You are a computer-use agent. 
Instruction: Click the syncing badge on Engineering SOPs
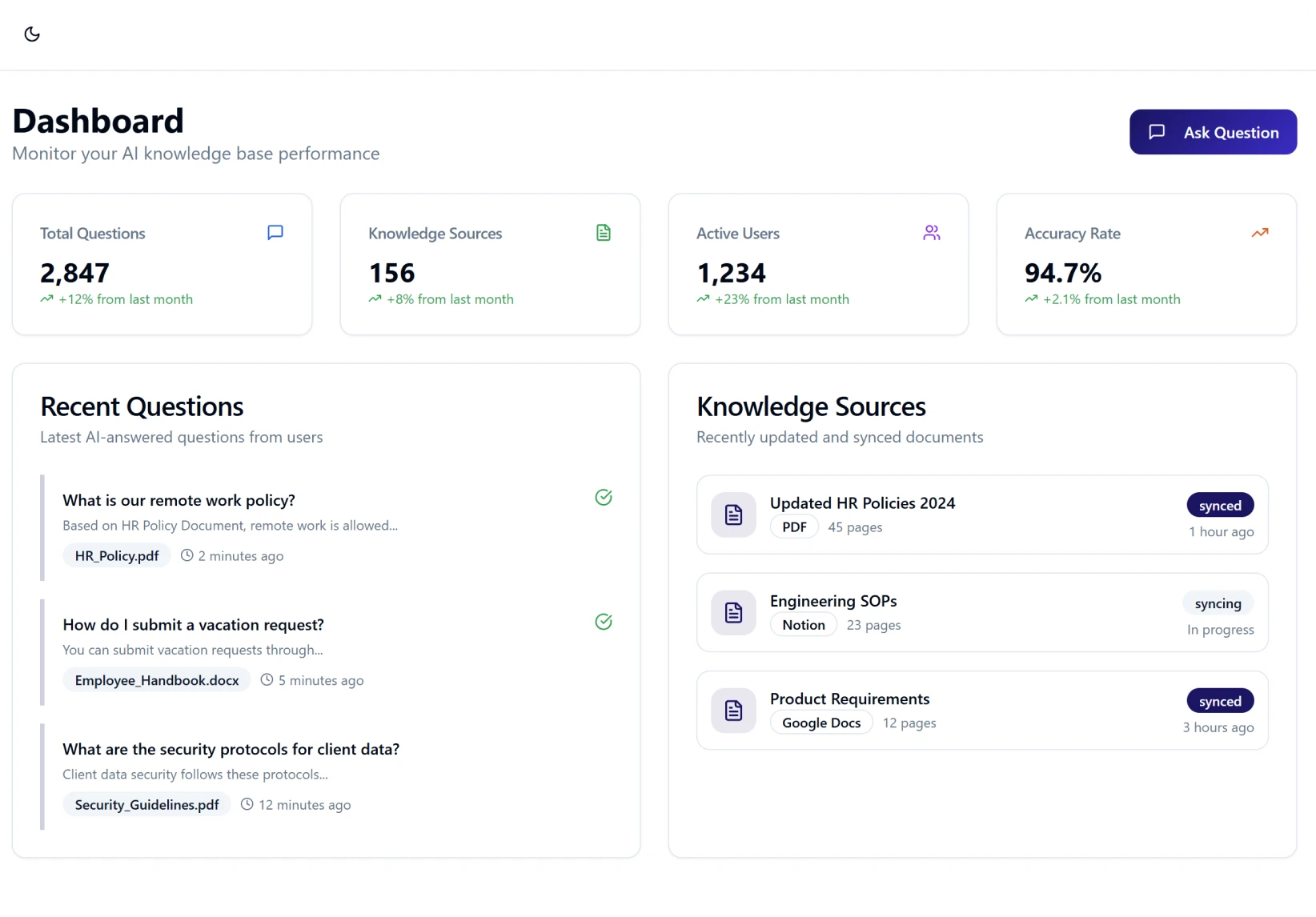tap(1218, 603)
